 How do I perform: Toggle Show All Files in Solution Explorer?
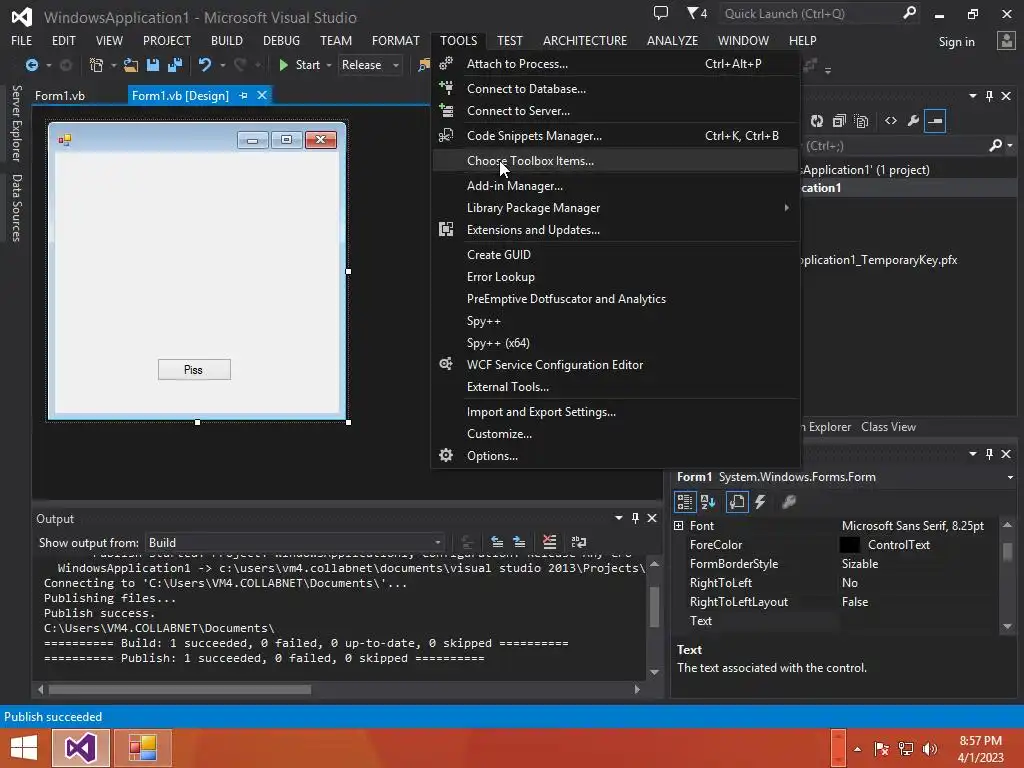click(x=861, y=121)
